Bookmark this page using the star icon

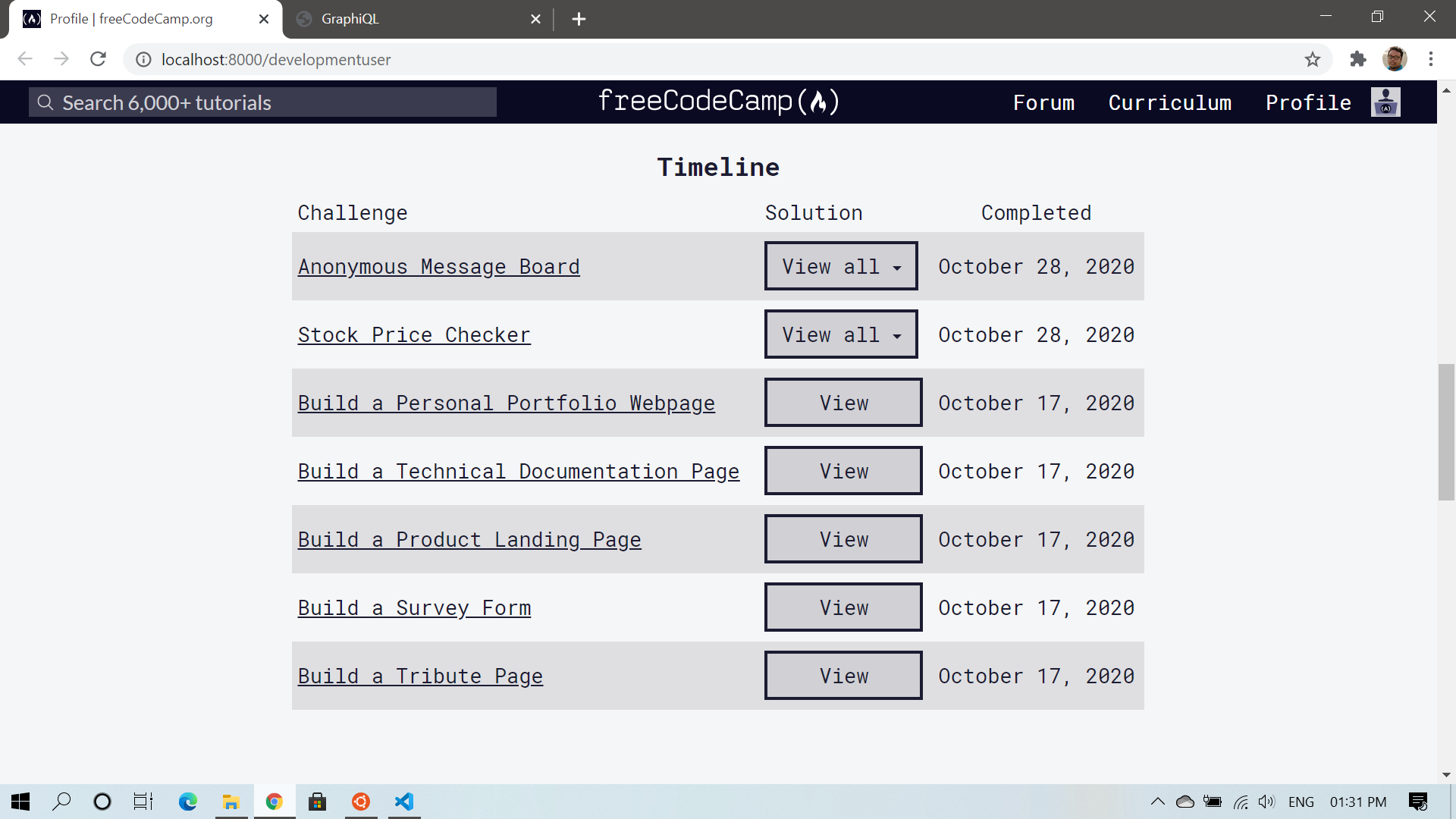(1313, 59)
